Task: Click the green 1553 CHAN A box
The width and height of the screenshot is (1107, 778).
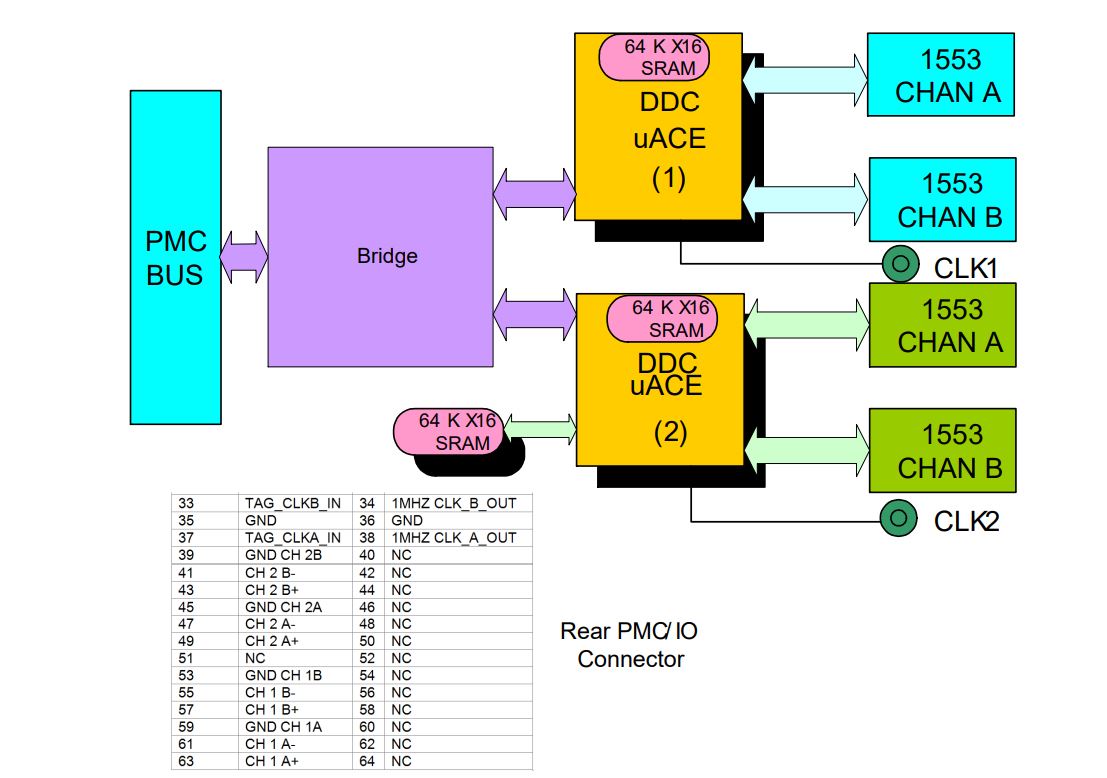Action: click(941, 325)
